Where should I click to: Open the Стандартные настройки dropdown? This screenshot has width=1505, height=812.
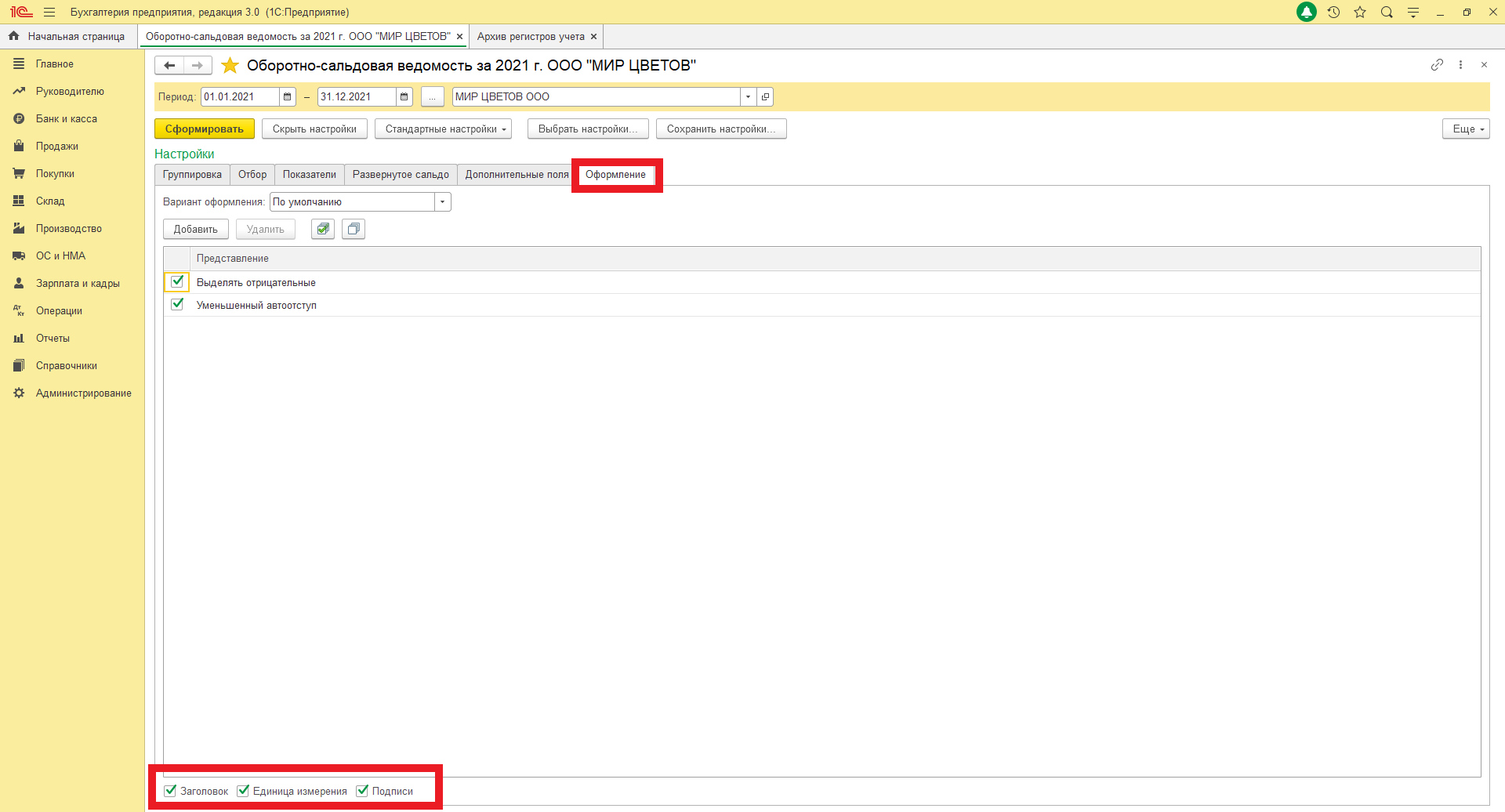(443, 129)
